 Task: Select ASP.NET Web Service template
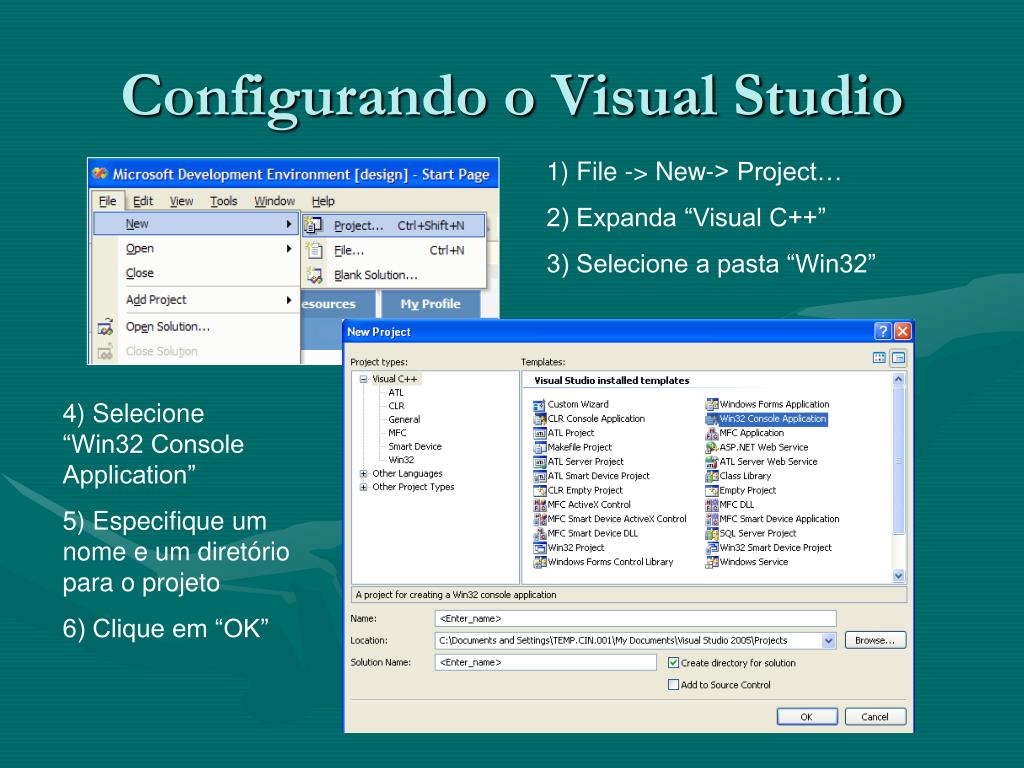[757, 447]
